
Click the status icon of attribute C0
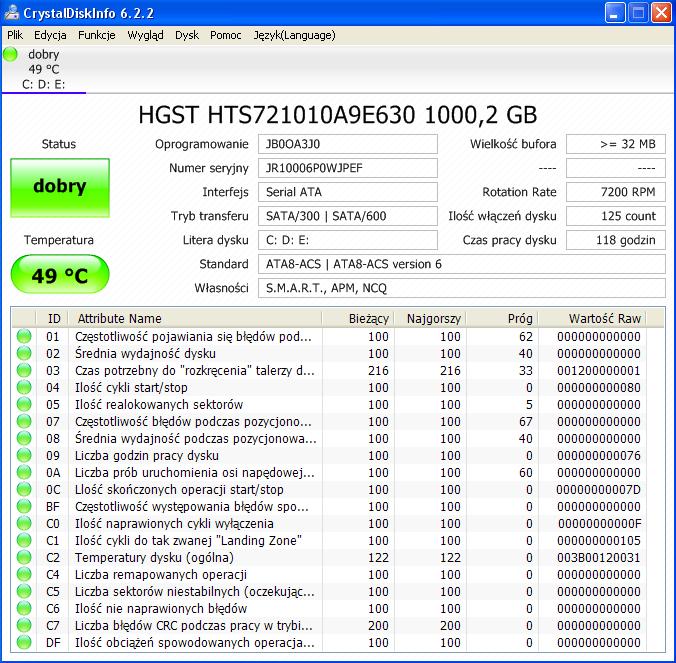click(24, 523)
